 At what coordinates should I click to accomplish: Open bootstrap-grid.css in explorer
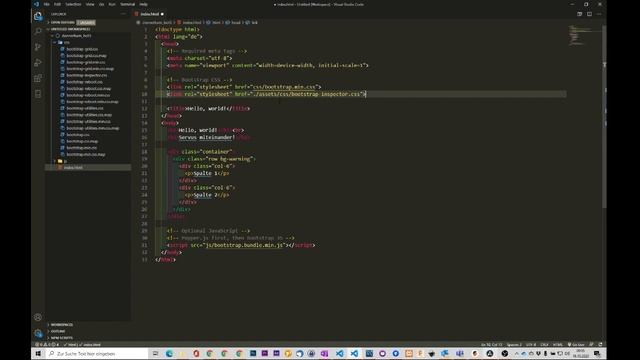[x=82, y=49]
